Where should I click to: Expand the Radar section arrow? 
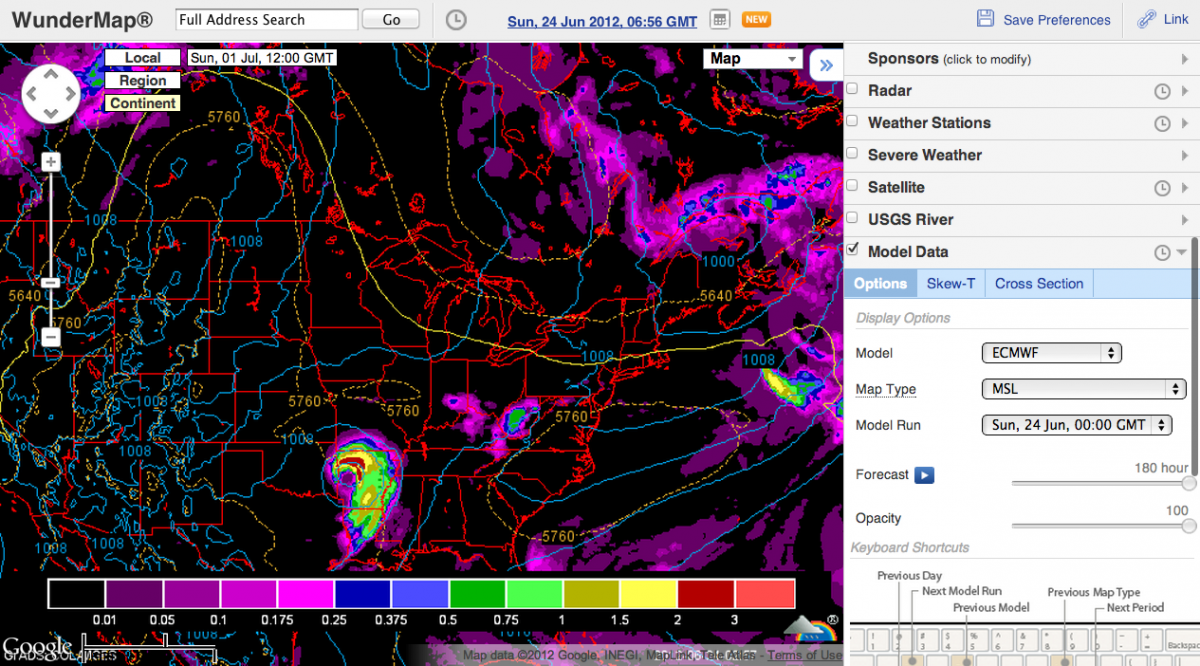[1184, 91]
